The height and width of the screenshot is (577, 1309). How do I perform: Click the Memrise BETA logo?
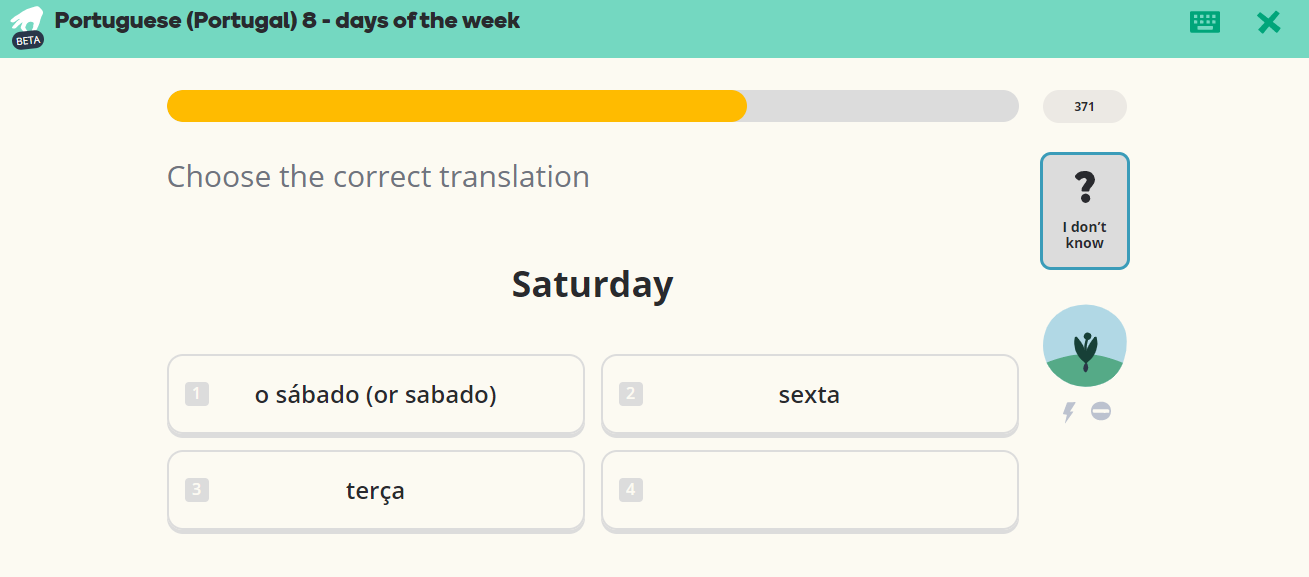point(27,27)
